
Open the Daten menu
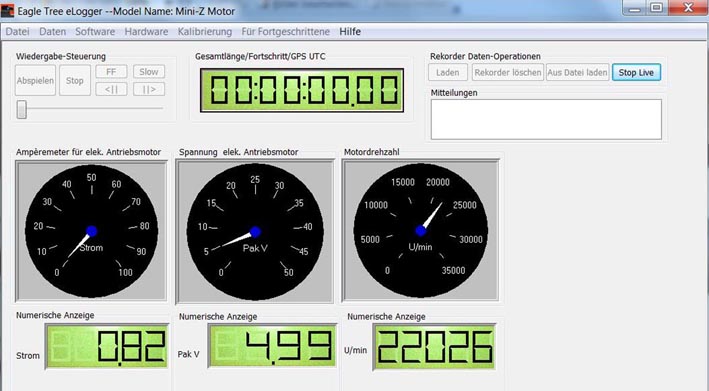coord(52,32)
